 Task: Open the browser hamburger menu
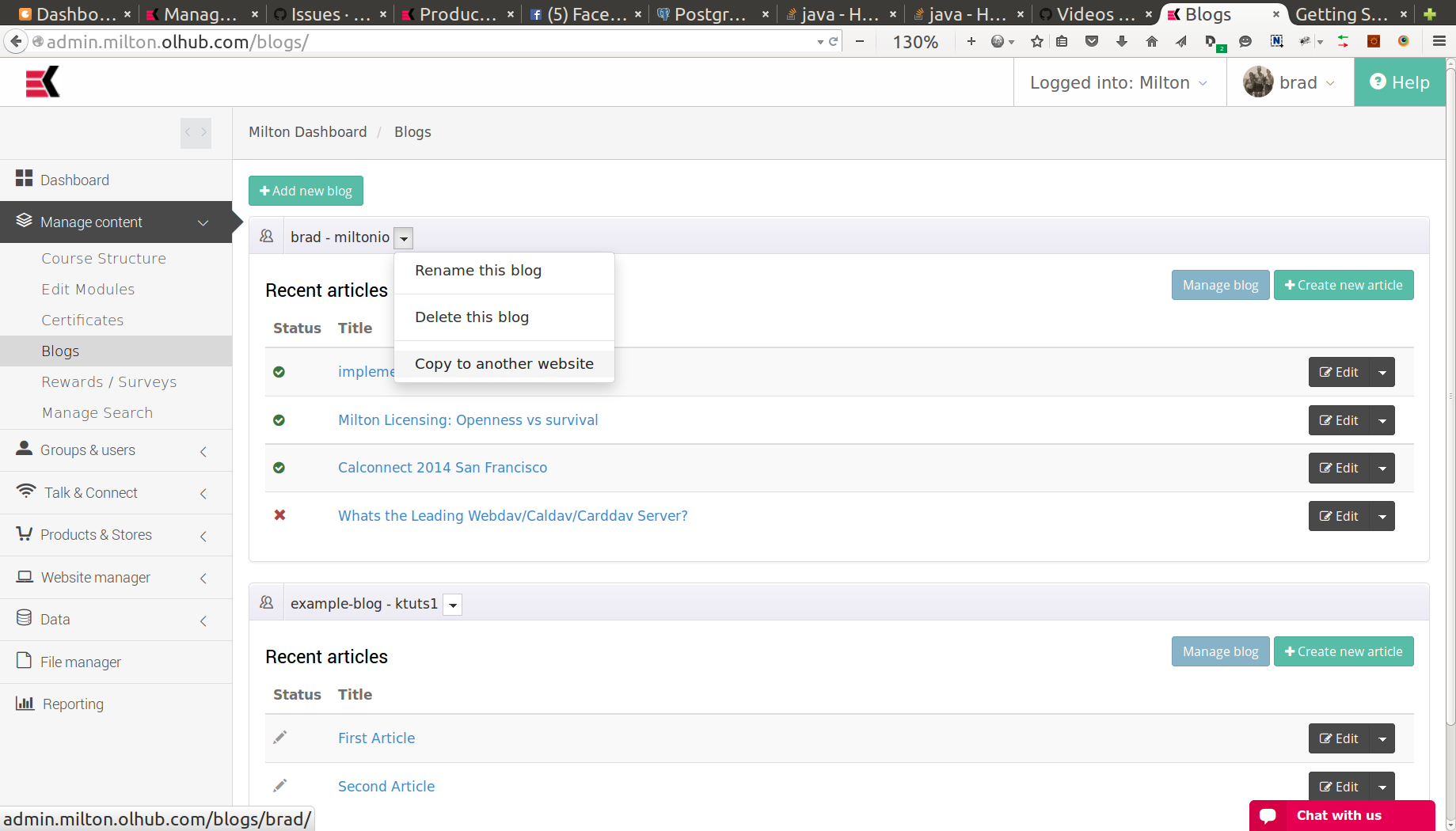[1439, 41]
